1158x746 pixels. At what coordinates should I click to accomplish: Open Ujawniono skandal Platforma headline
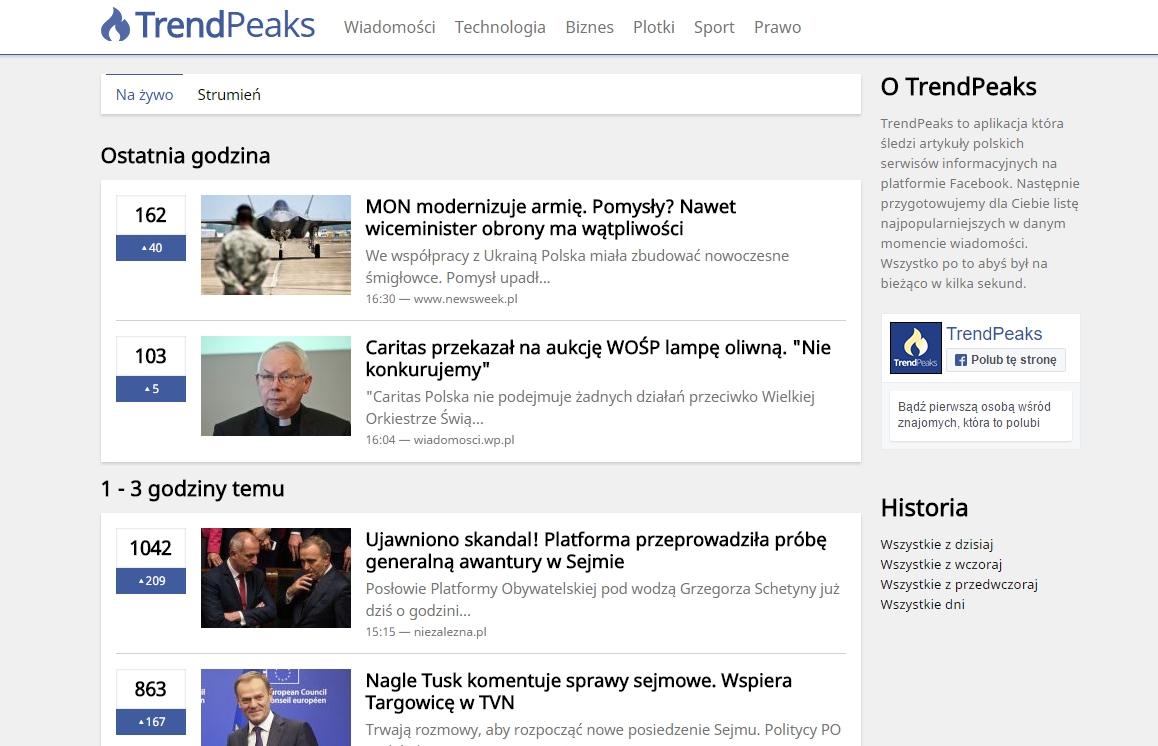click(596, 550)
